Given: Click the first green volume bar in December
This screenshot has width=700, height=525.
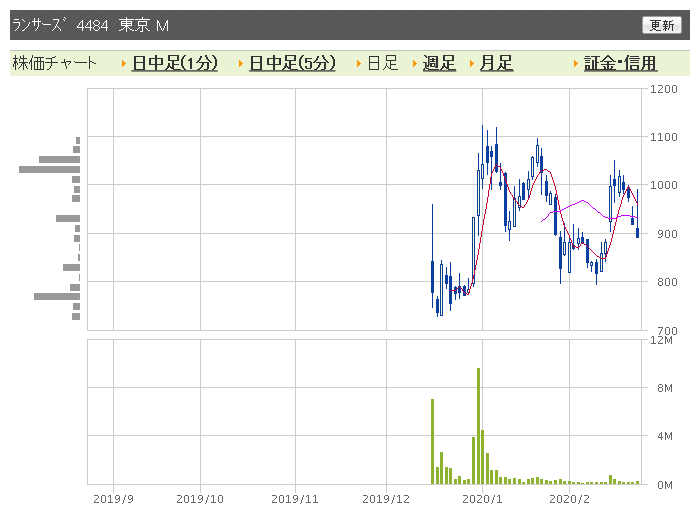Looking at the screenshot, I should (x=433, y=442).
